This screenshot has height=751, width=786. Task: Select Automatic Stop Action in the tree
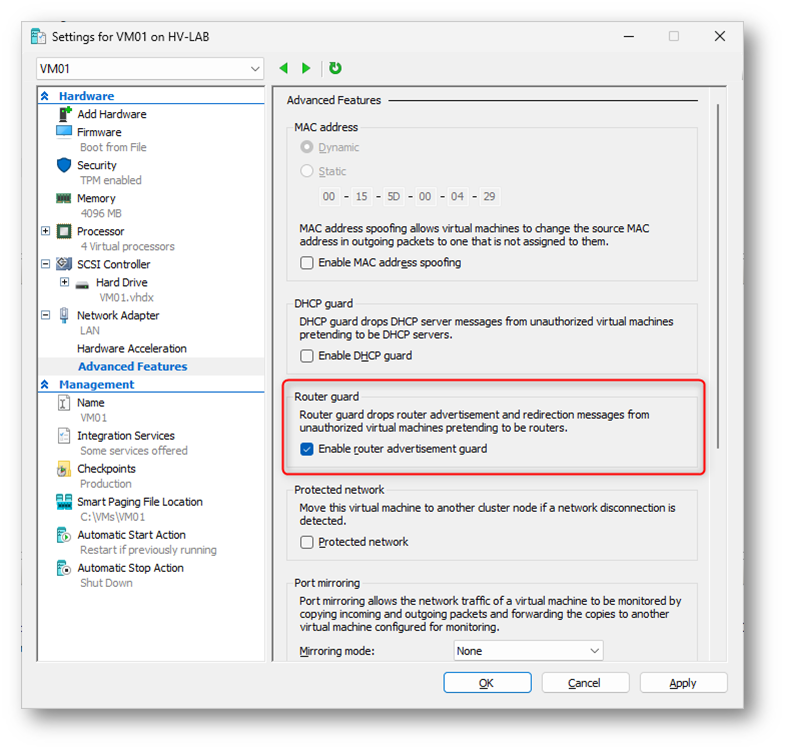tap(130, 568)
